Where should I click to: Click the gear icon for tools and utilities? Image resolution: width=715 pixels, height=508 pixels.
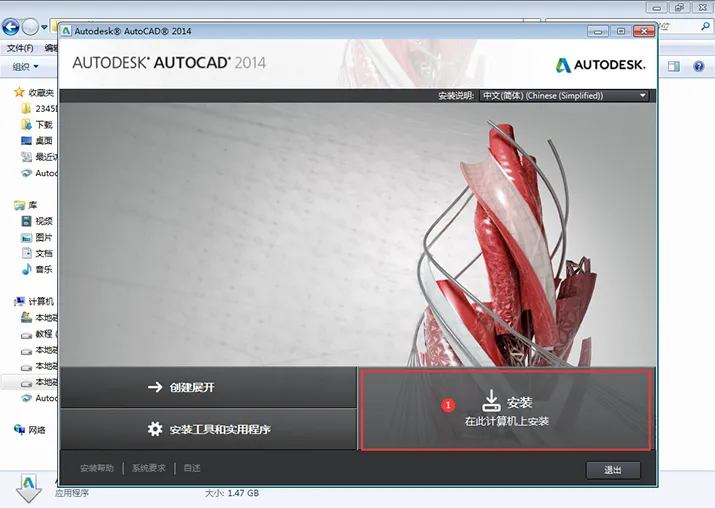(155, 429)
